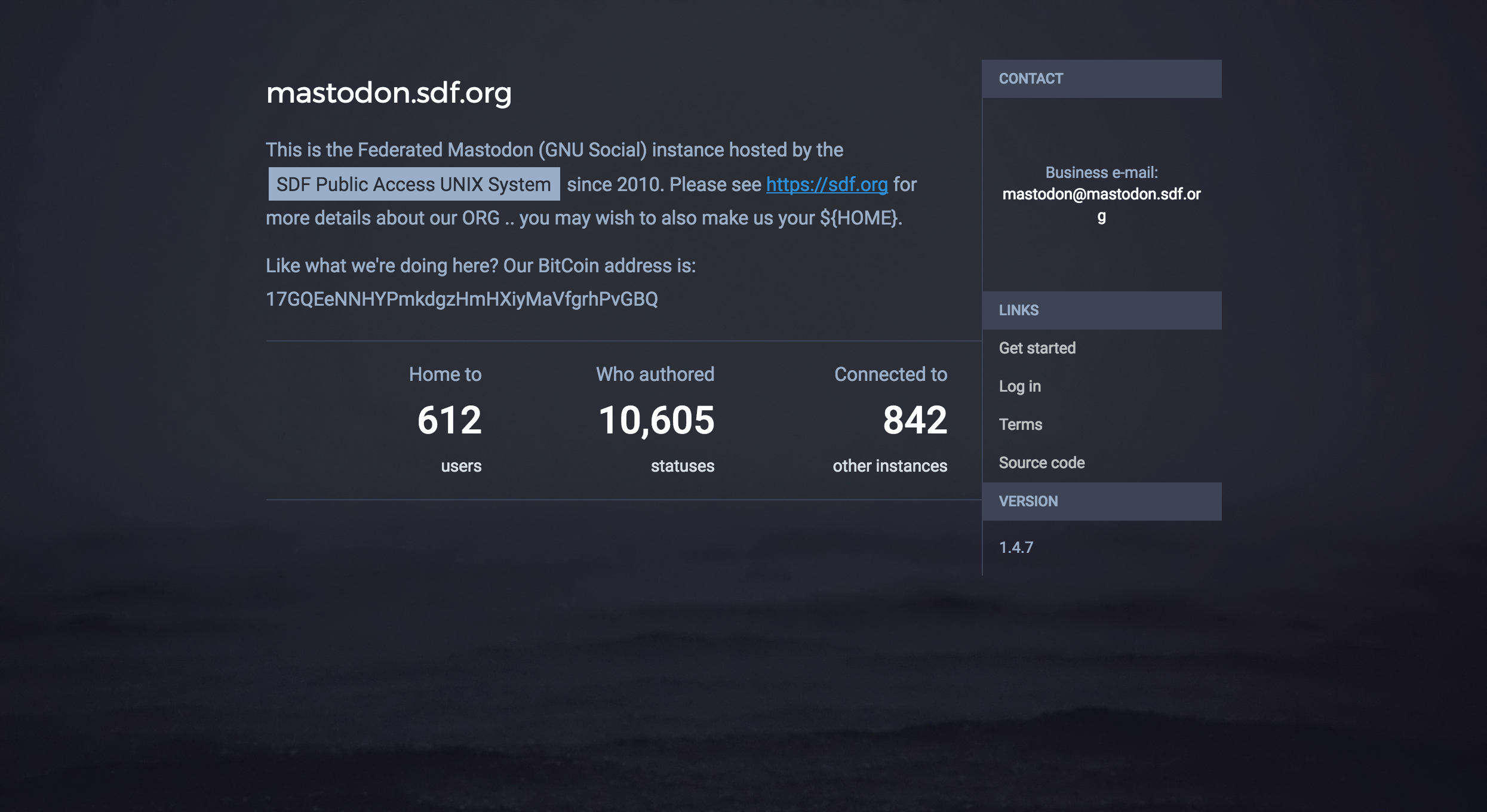This screenshot has width=1487, height=812.
Task: Click the Connected to label
Action: [890, 374]
